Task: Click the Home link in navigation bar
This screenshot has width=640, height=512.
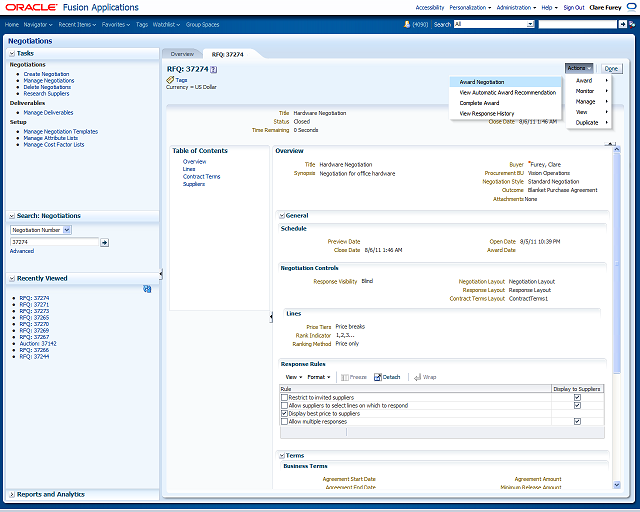Action: [12, 24]
